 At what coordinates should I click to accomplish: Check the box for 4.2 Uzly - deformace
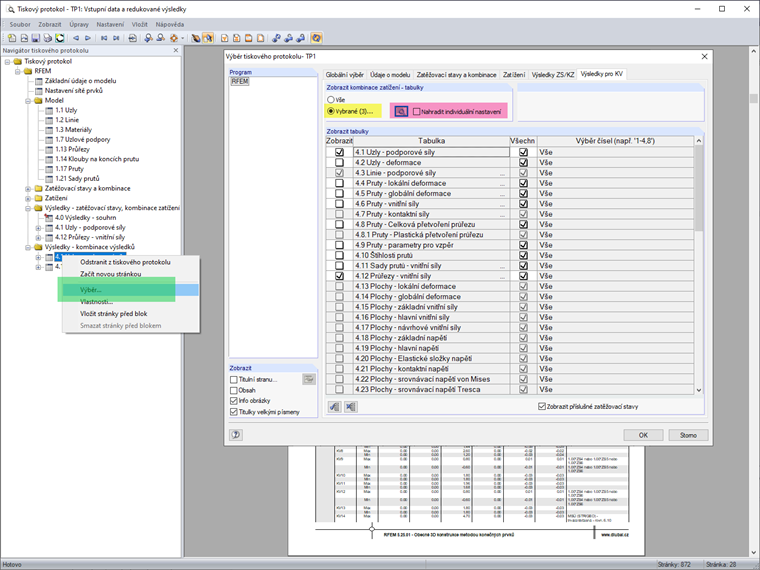(x=339, y=163)
